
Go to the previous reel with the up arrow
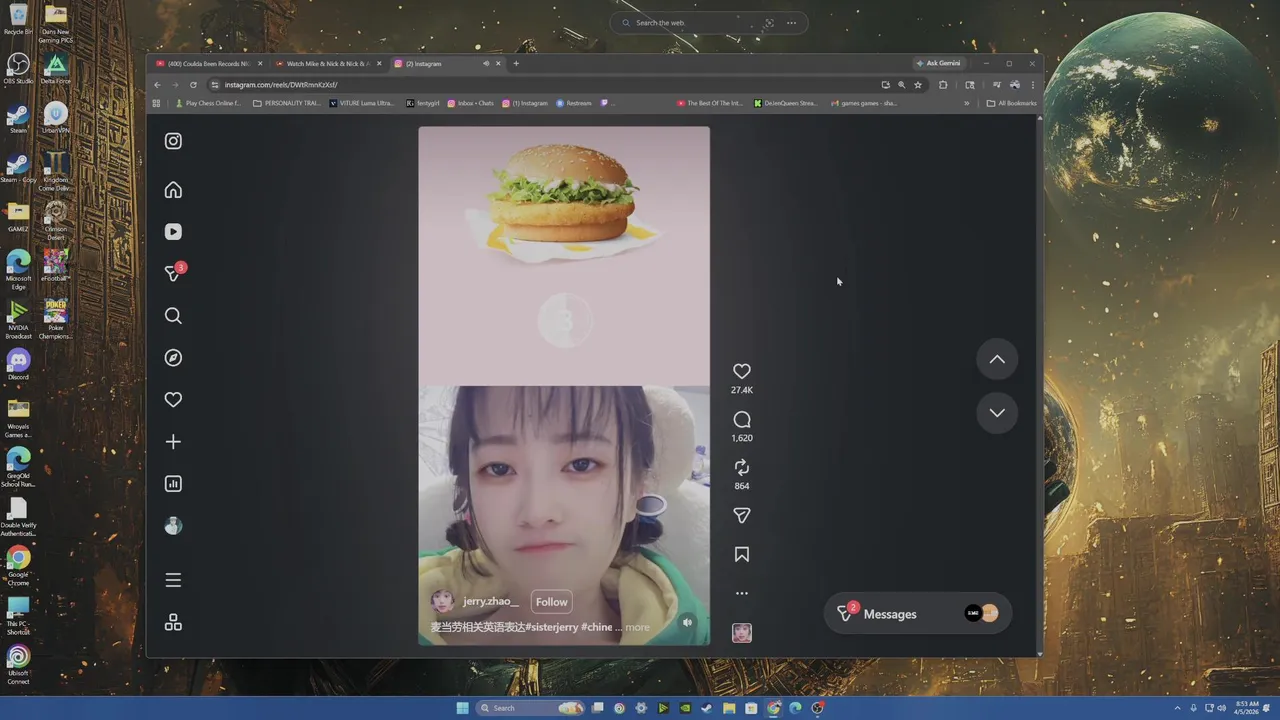(x=997, y=360)
